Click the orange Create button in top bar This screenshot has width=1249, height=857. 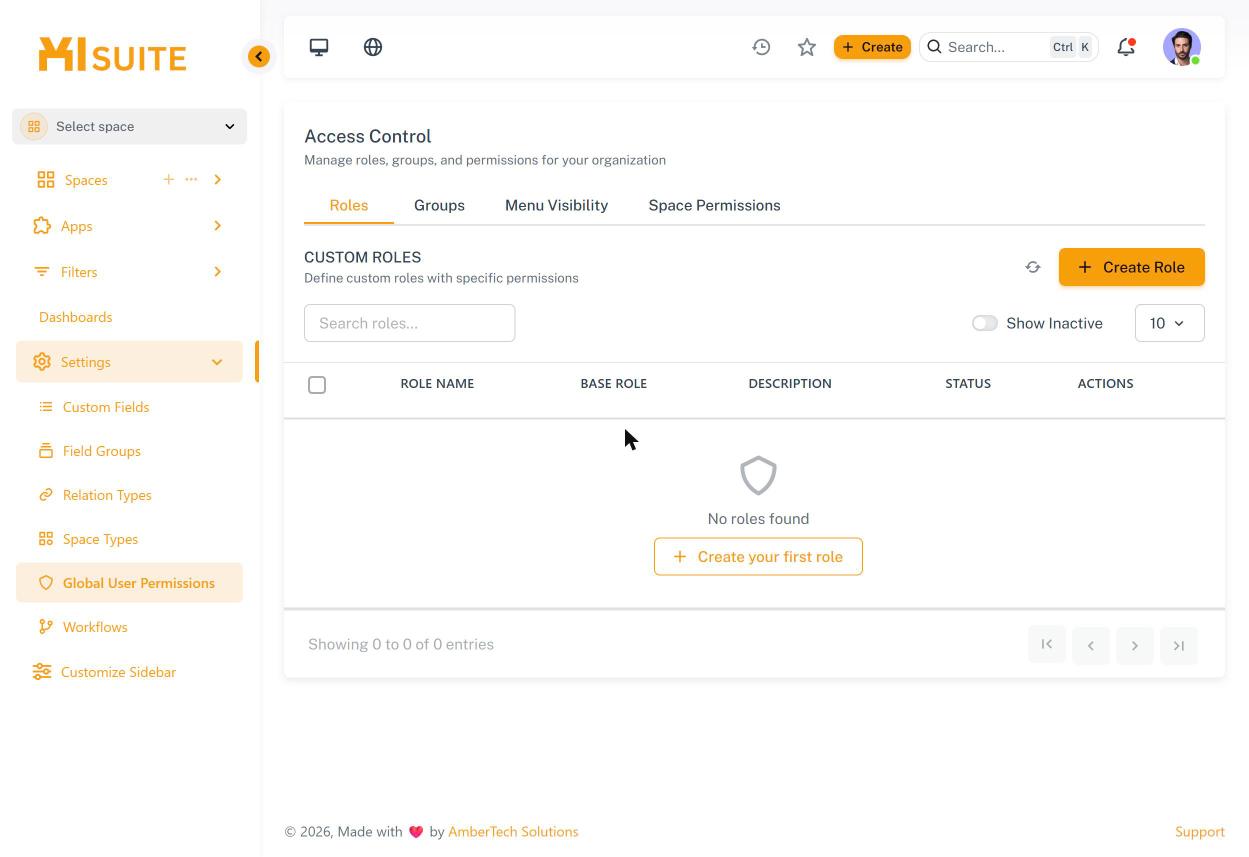pos(872,47)
